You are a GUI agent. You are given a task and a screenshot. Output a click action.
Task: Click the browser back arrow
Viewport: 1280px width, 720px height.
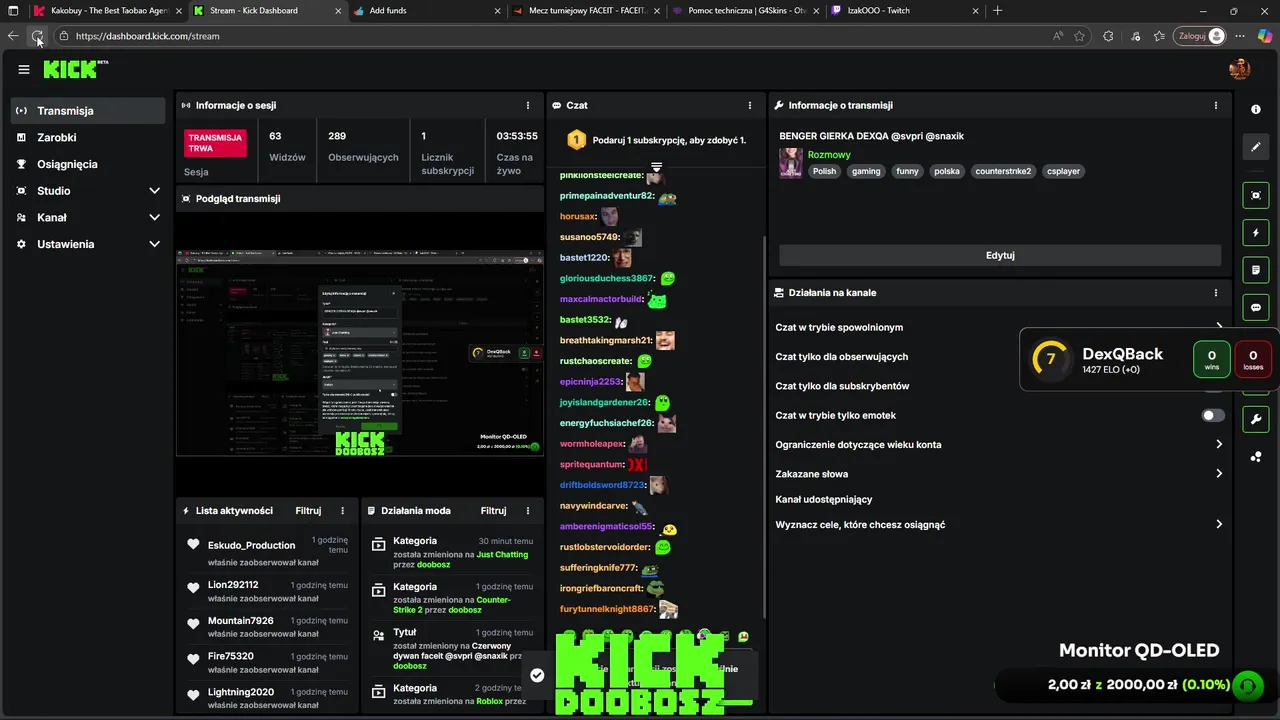[13, 36]
